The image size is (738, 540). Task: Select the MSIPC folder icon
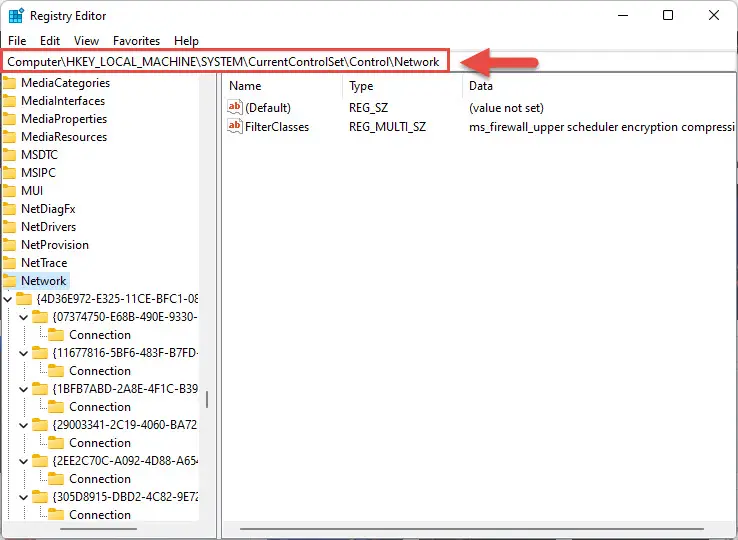(x=9, y=173)
